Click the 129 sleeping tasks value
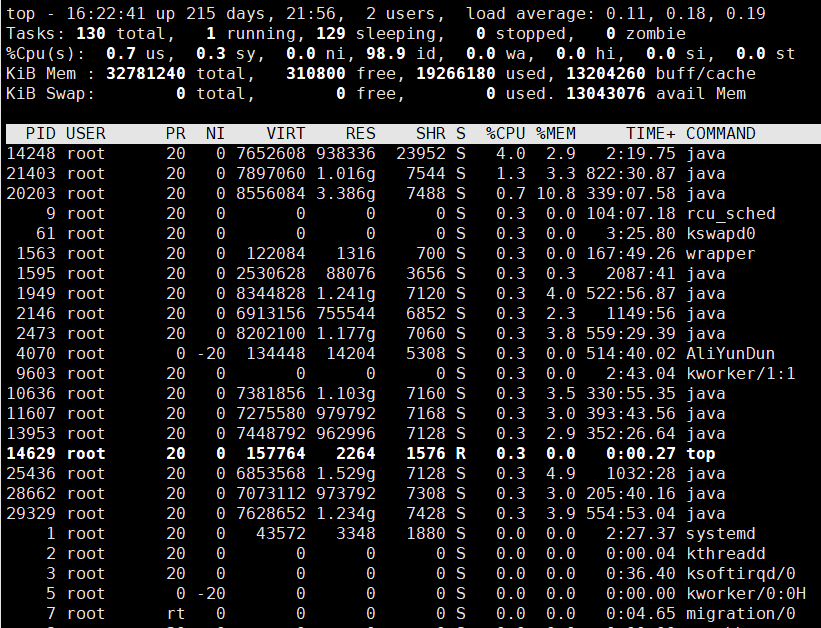 tap(330, 34)
